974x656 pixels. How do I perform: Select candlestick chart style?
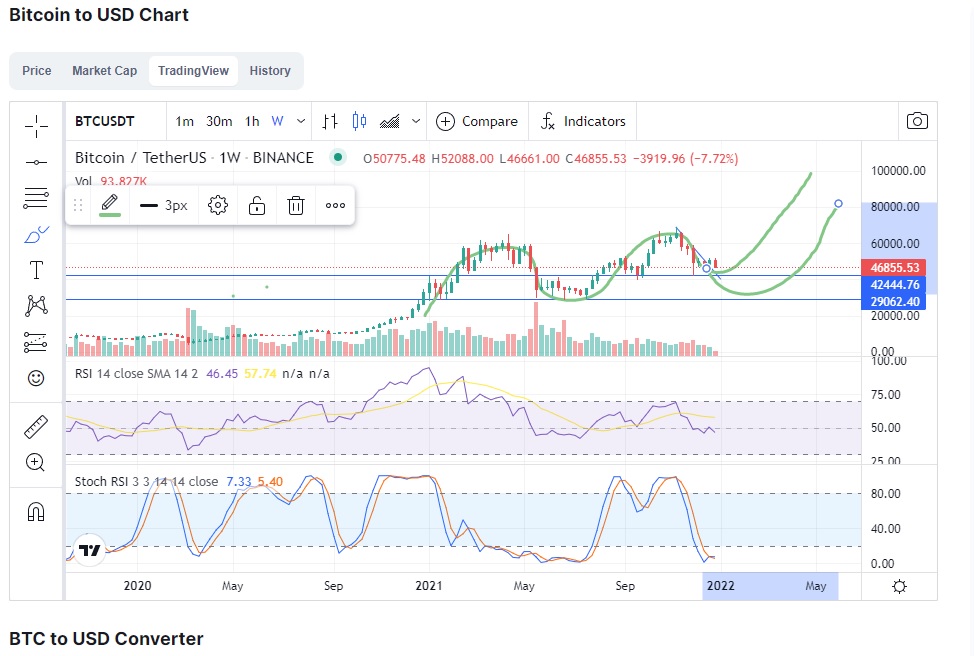[x=359, y=121]
